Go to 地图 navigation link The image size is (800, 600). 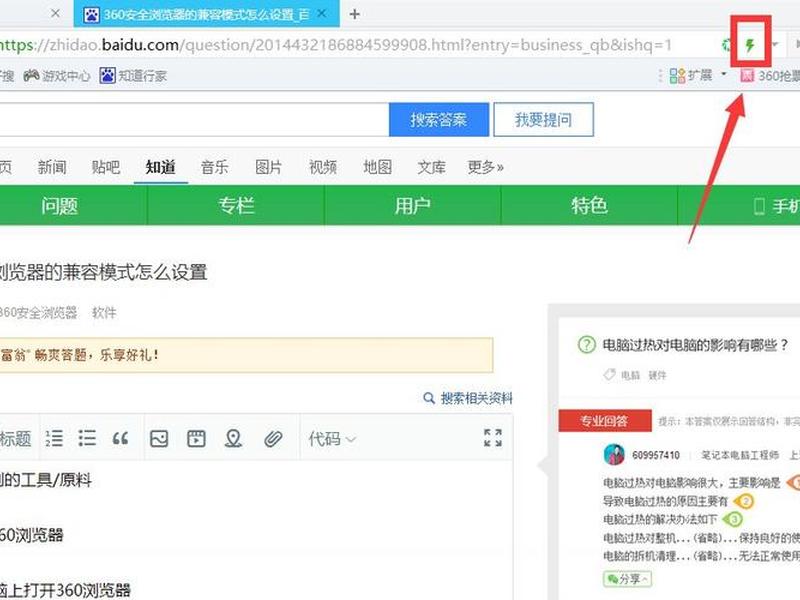(x=378, y=167)
